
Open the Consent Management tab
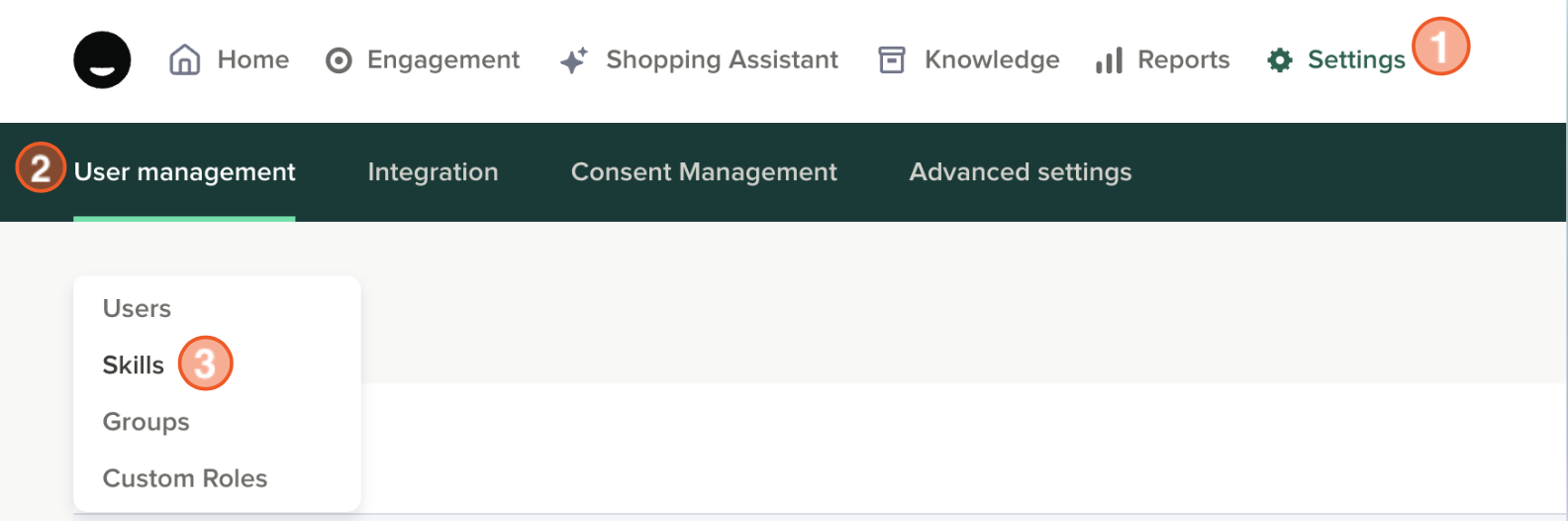tap(704, 172)
